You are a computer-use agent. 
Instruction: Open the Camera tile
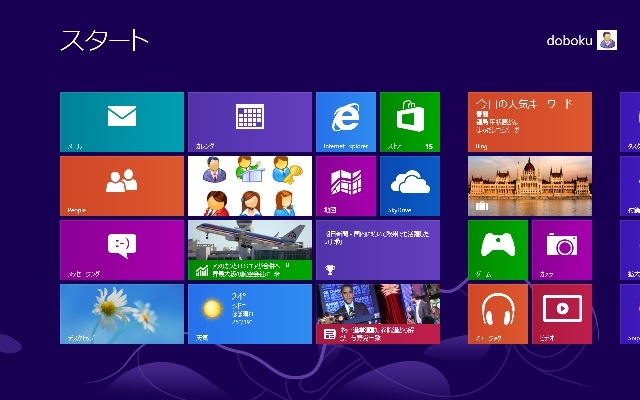(x=562, y=250)
